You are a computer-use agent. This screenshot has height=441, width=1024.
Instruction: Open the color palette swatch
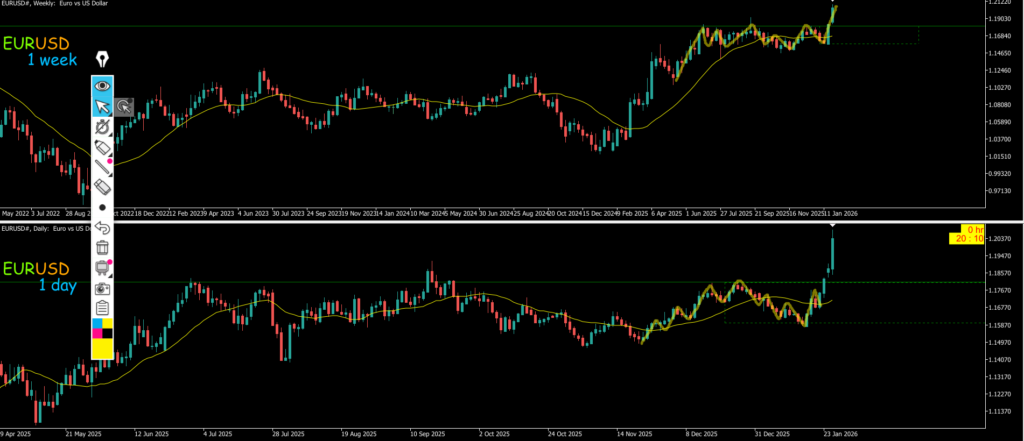click(x=102, y=338)
